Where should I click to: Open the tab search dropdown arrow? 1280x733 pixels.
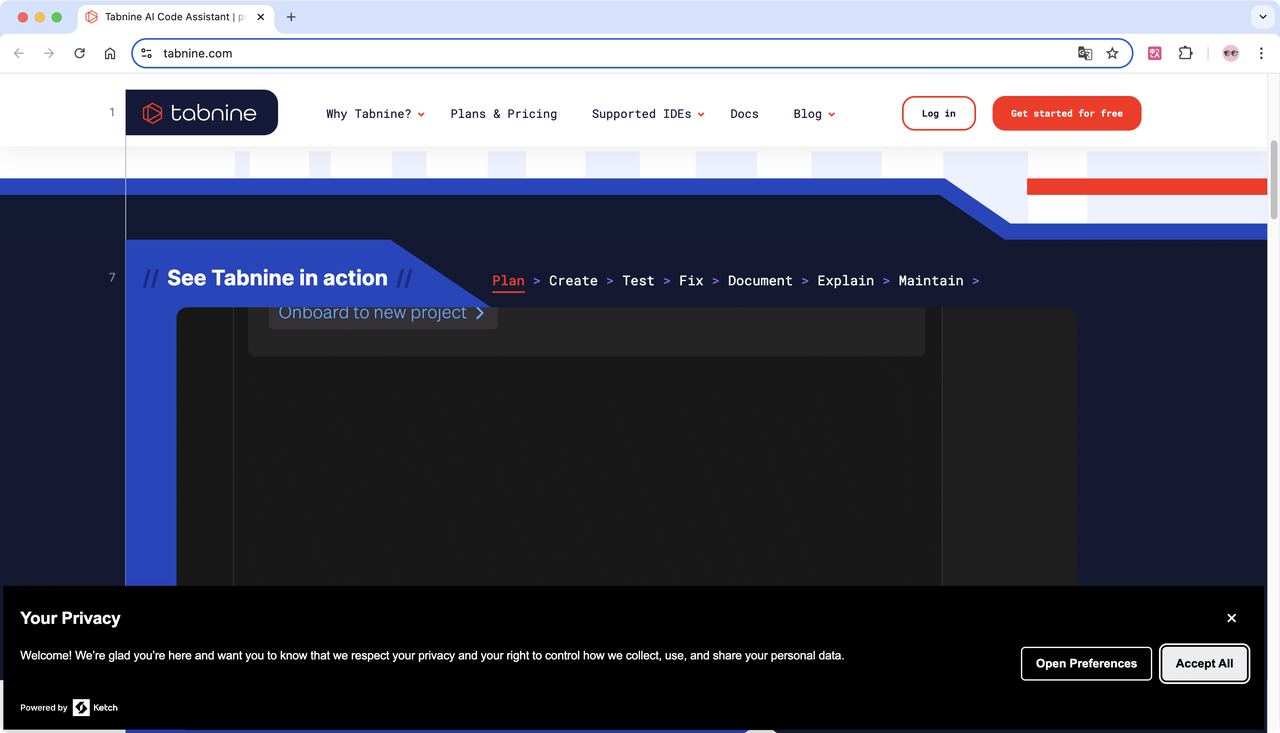1261,17
